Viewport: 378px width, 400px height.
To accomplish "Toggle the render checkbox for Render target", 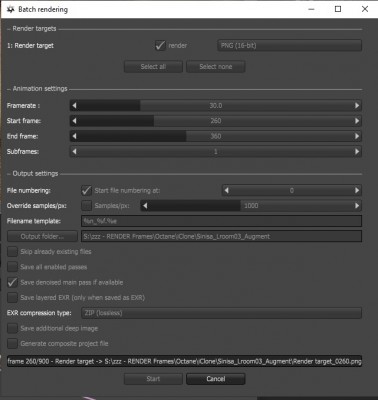I will click(160, 45).
